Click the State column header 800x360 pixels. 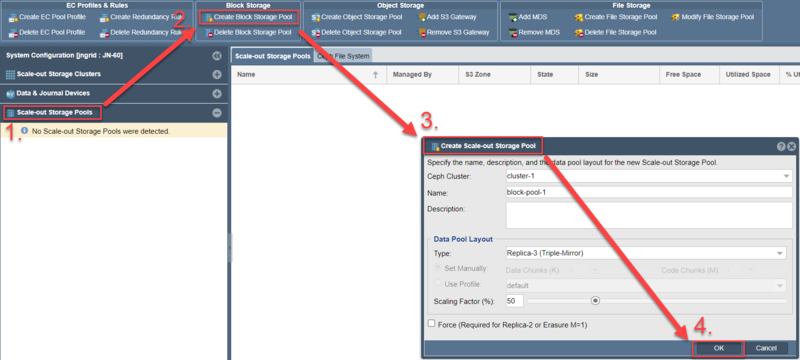(x=554, y=75)
